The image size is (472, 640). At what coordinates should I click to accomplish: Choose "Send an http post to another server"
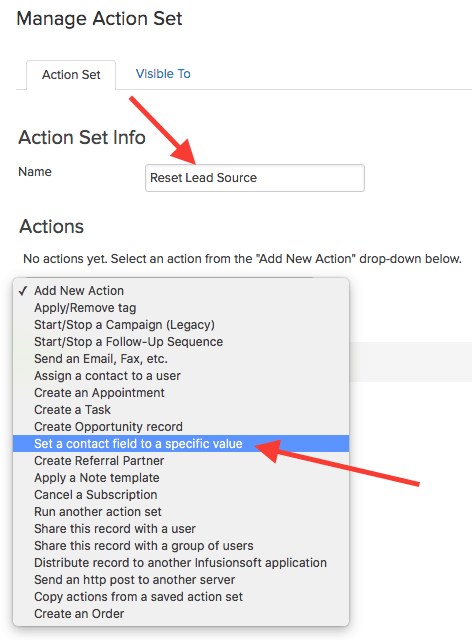point(181,580)
